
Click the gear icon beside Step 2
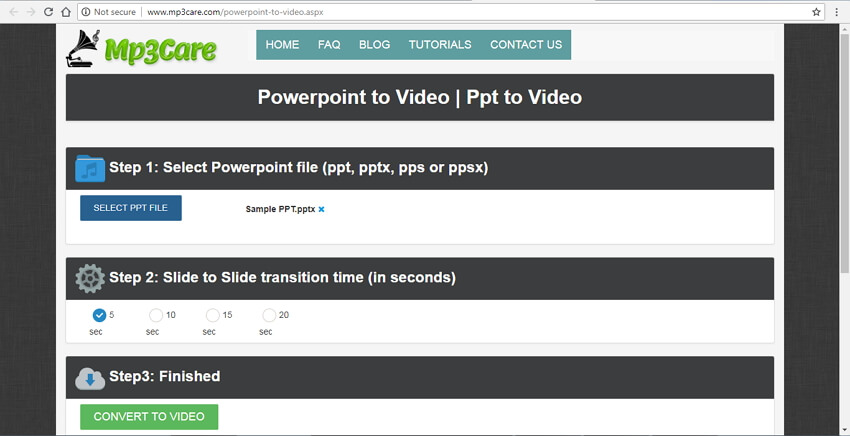pyautogui.click(x=90, y=279)
